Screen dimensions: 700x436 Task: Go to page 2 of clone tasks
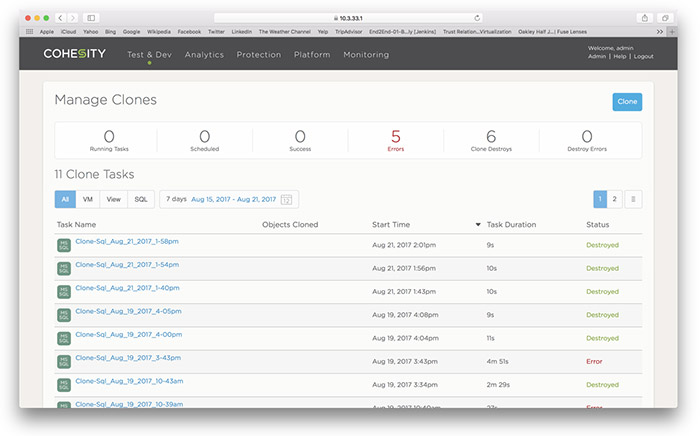(x=615, y=199)
